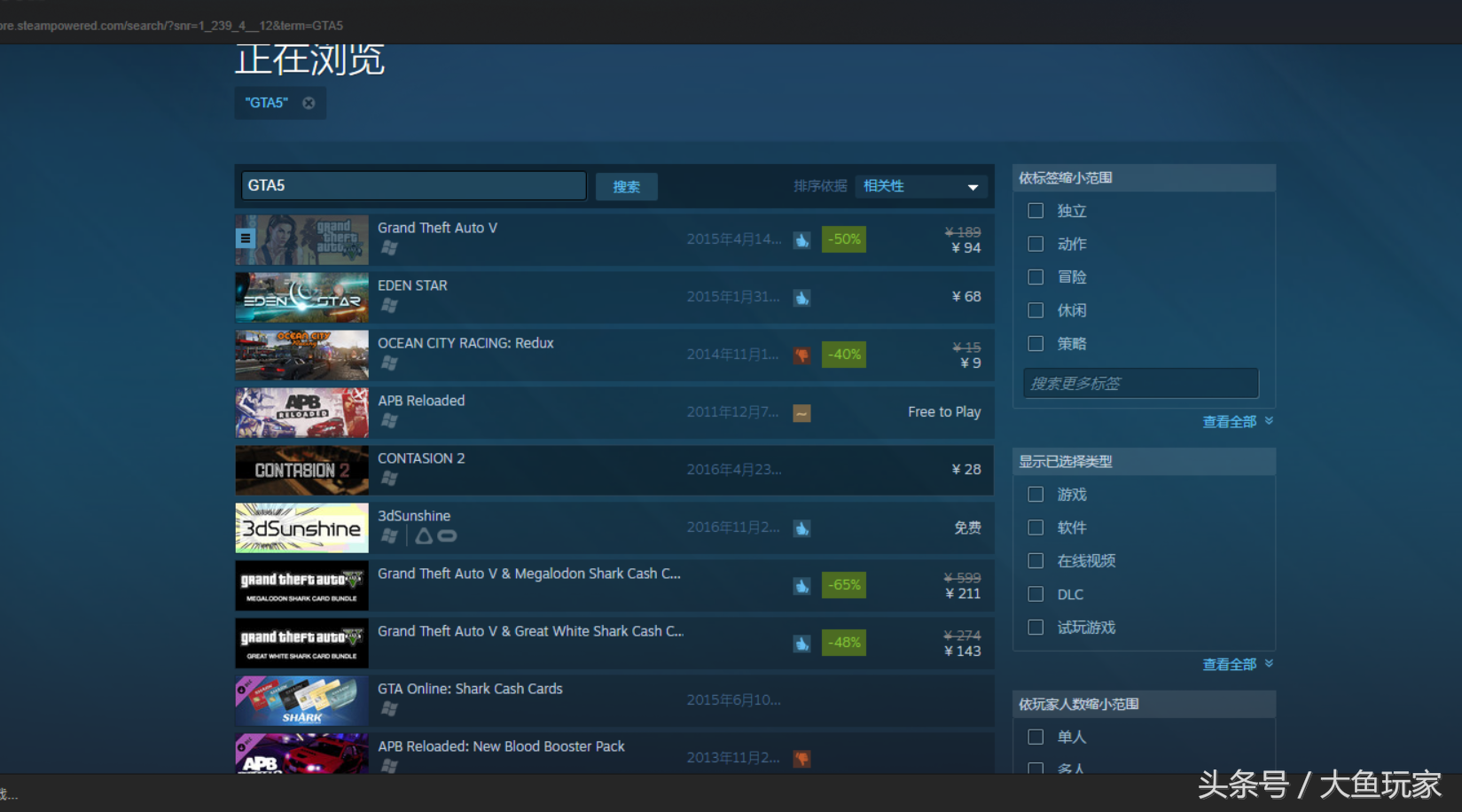Click the list icon on Grand Theft Auto V

coord(246,238)
